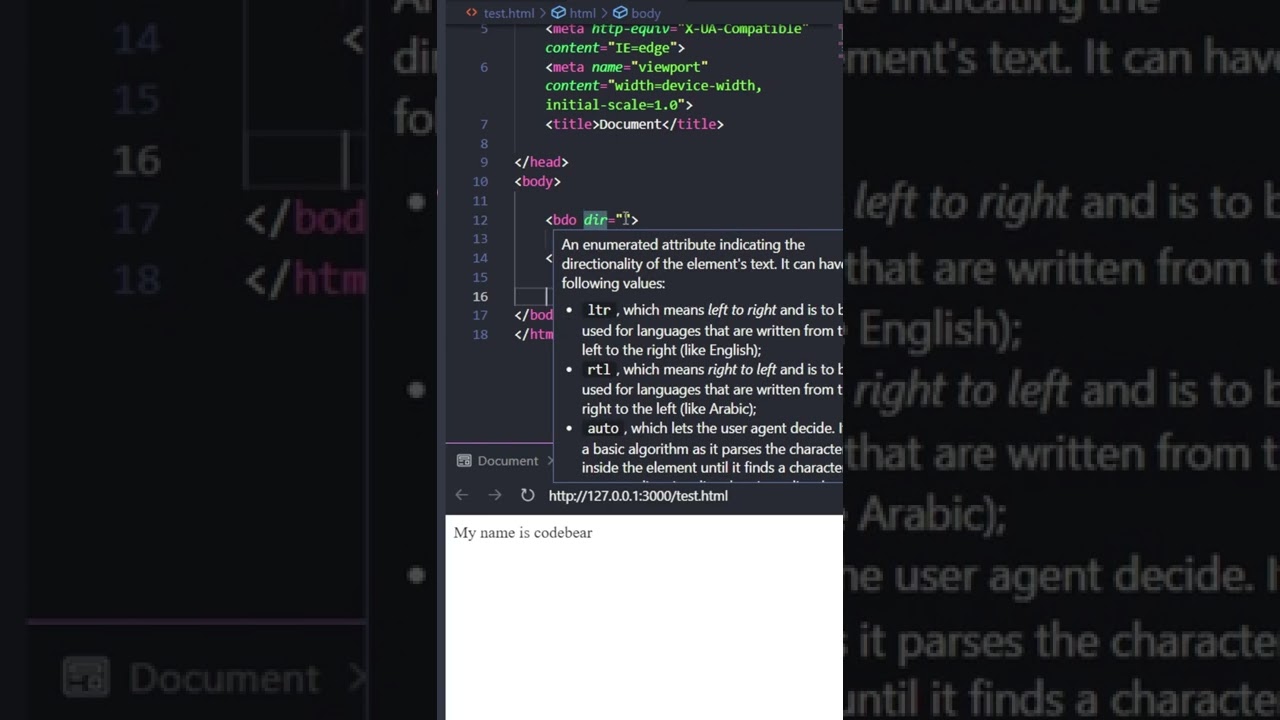Place cursor inside dir quotes on line 12
Viewport: 1280px width, 720px height.
(626, 219)
